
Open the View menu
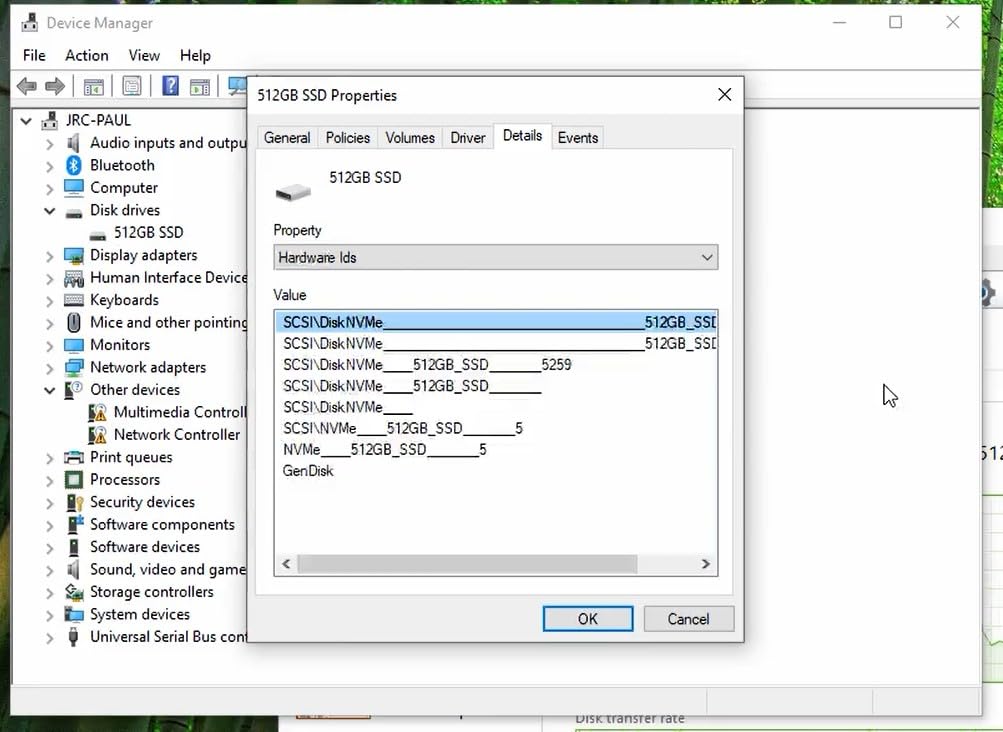tap(144, 56)
